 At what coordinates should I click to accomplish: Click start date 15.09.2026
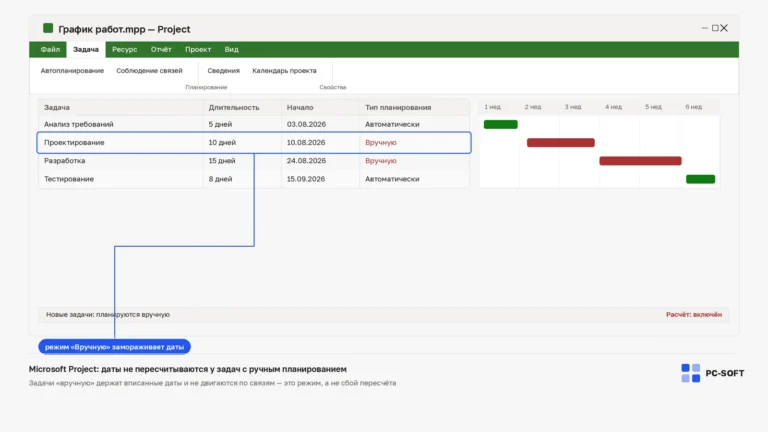[306, 179]
